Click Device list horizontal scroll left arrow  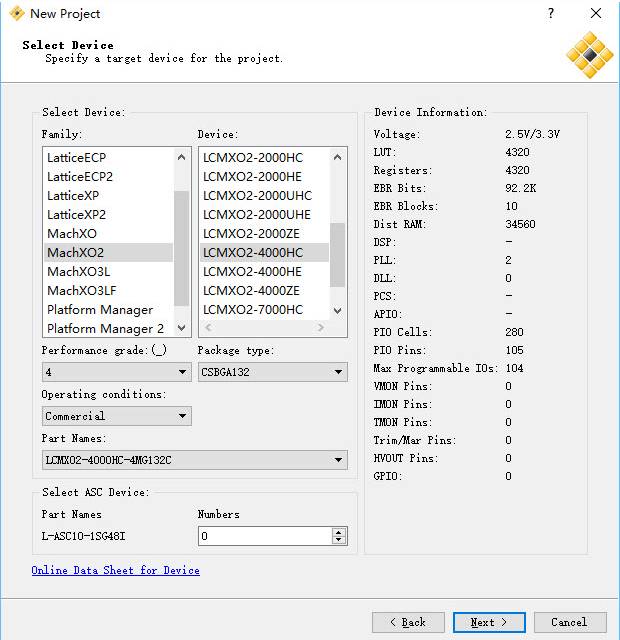coord(208,327)
